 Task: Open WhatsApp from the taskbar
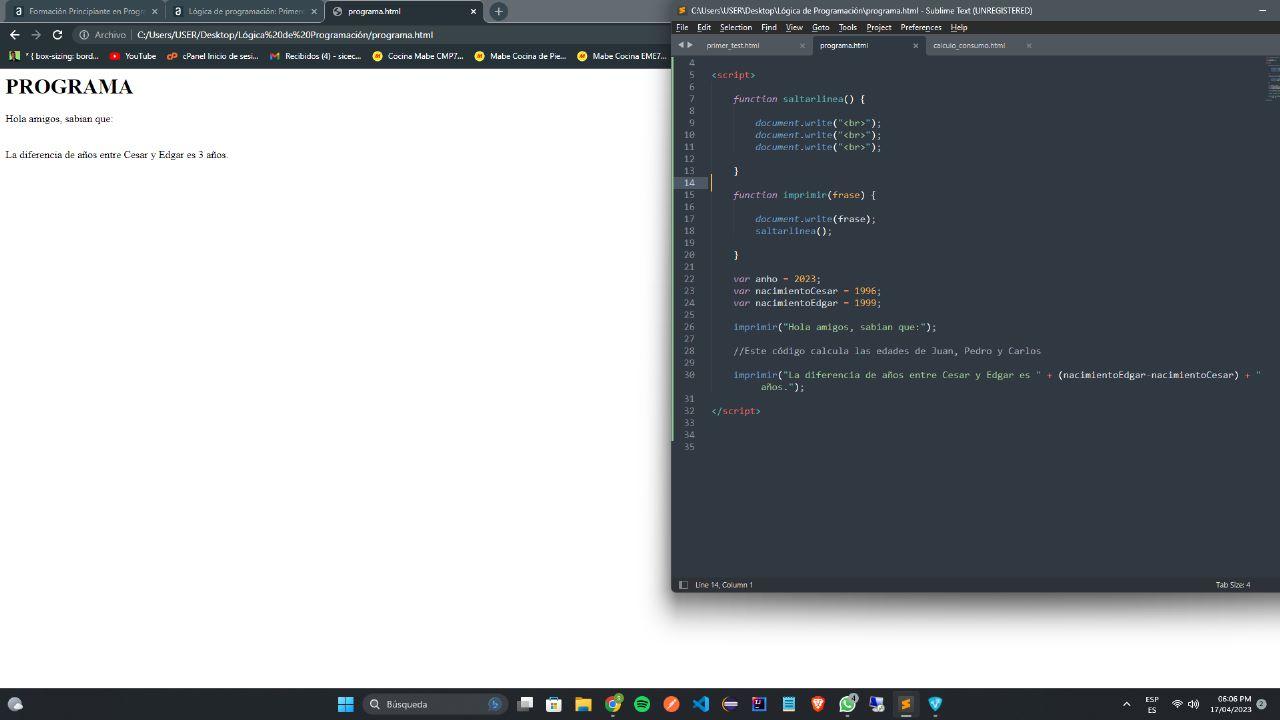click(847, 704)
